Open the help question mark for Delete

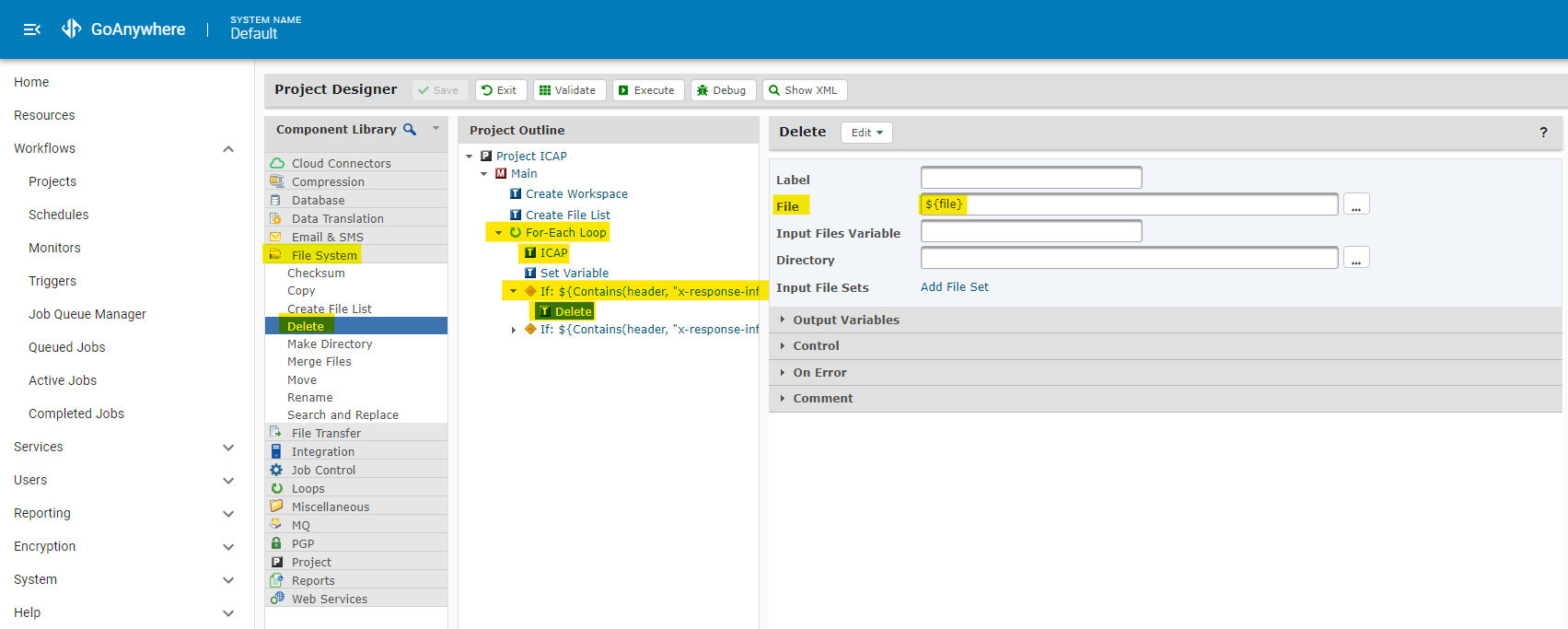coord(1543,132)
